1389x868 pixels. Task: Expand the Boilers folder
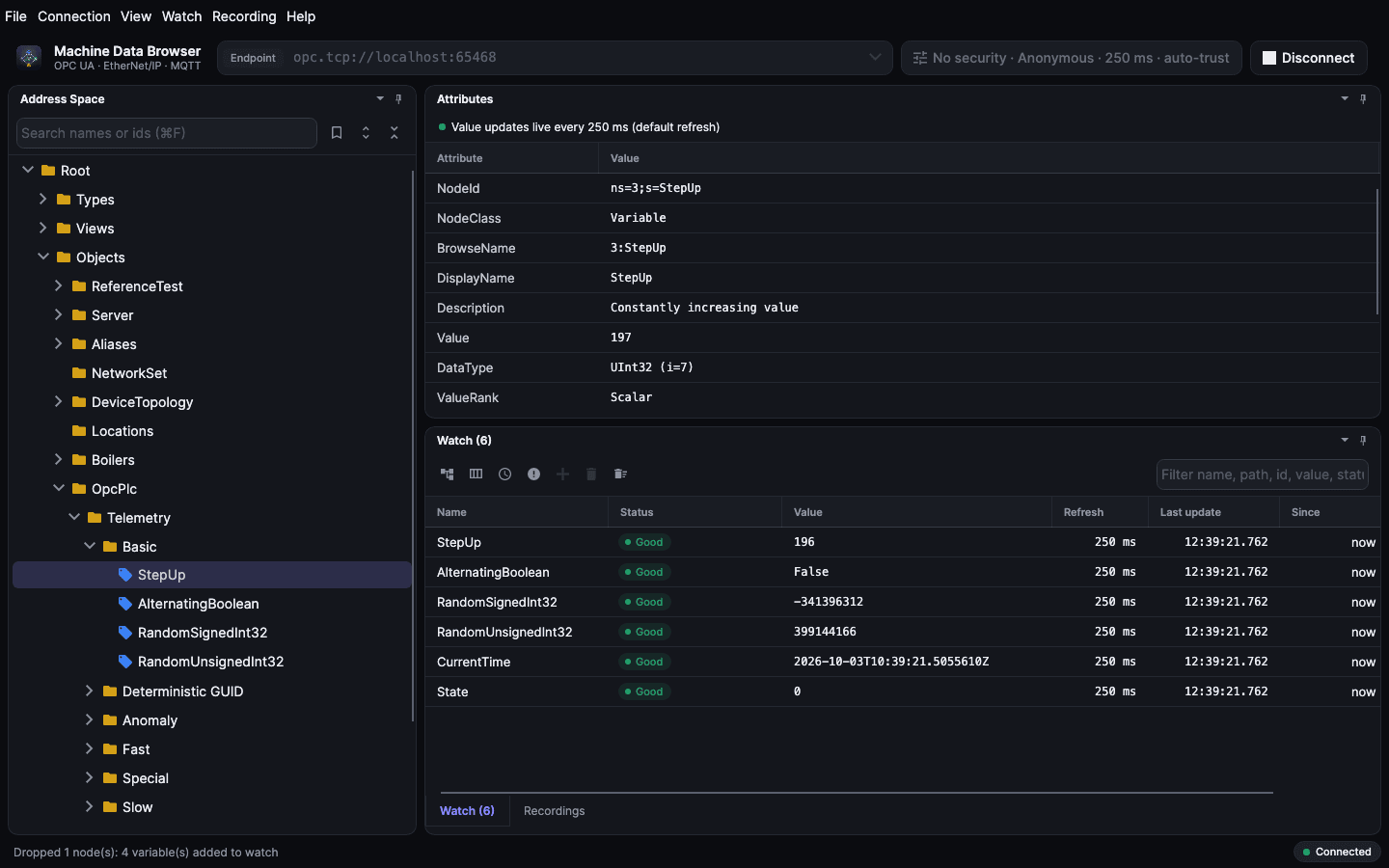point(58,459)
